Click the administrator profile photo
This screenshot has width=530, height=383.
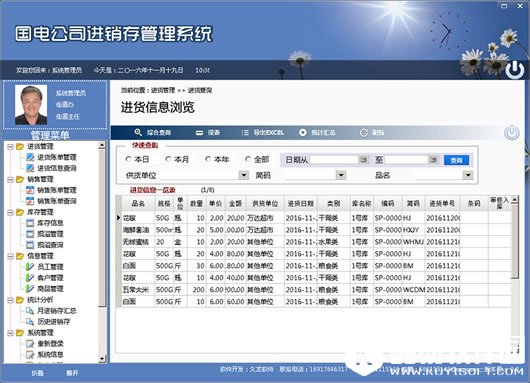[31, 105]
